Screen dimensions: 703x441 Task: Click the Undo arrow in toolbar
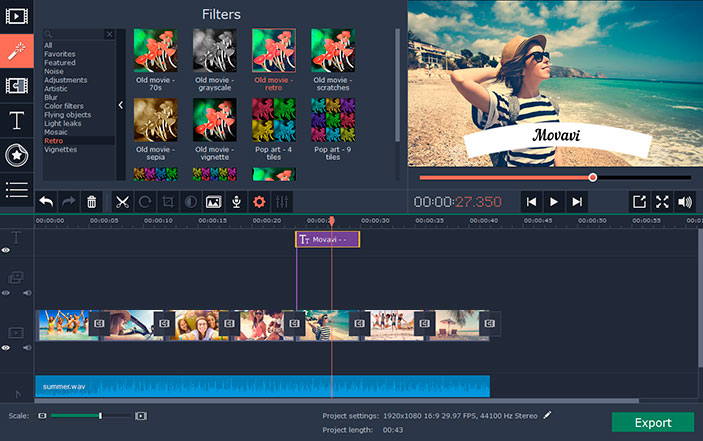click(45, 201)
